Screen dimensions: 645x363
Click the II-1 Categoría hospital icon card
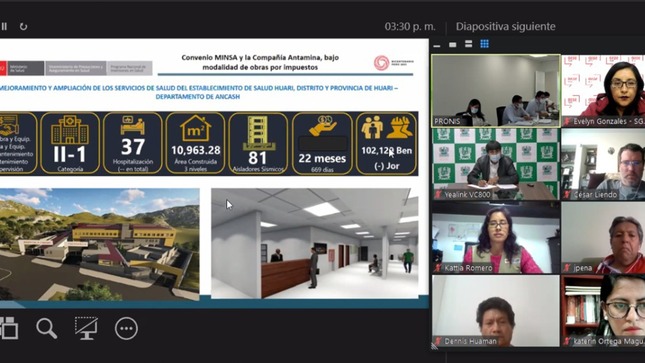[x=70, y=143]
